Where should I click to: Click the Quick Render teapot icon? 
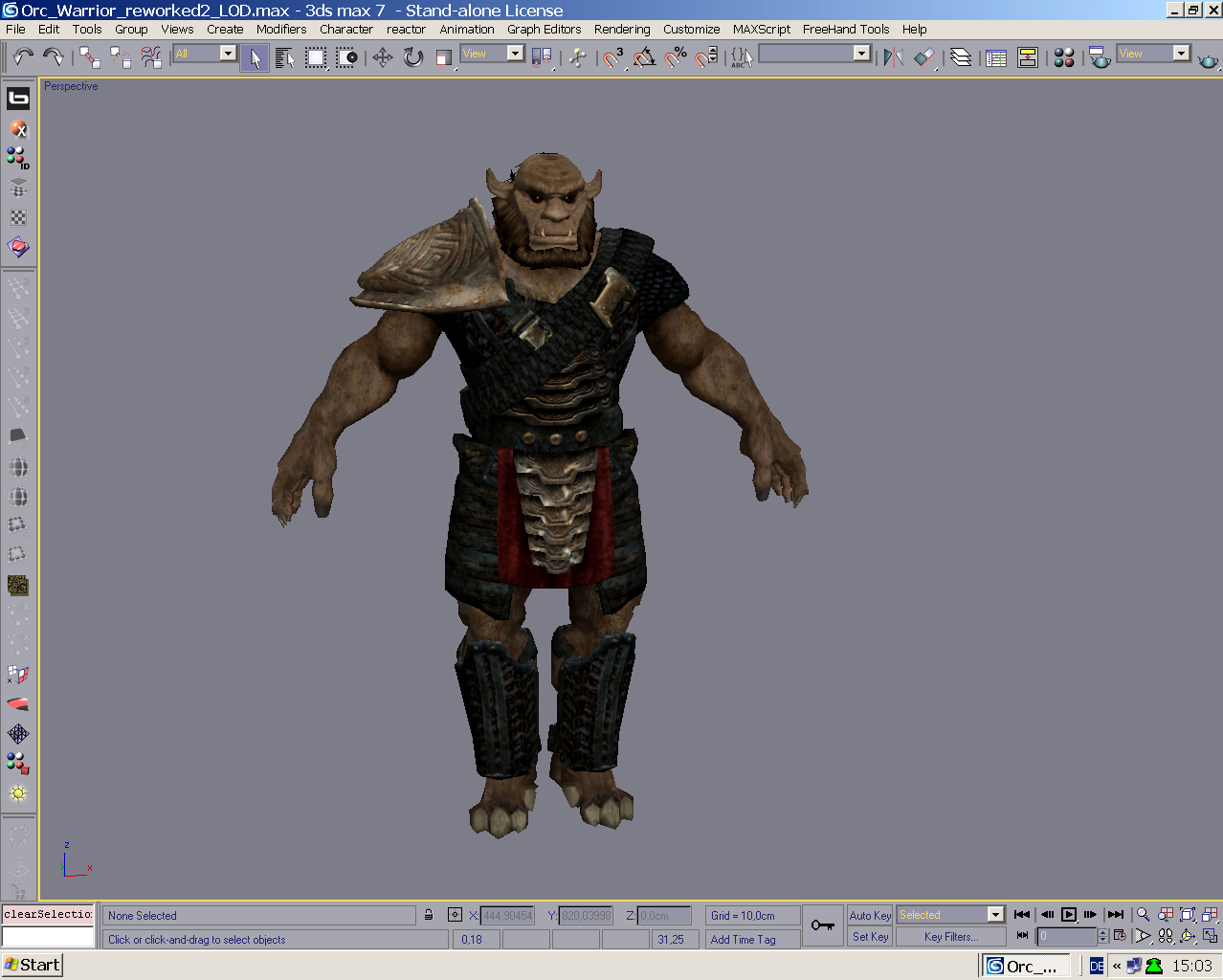(x=1209, y=60)
